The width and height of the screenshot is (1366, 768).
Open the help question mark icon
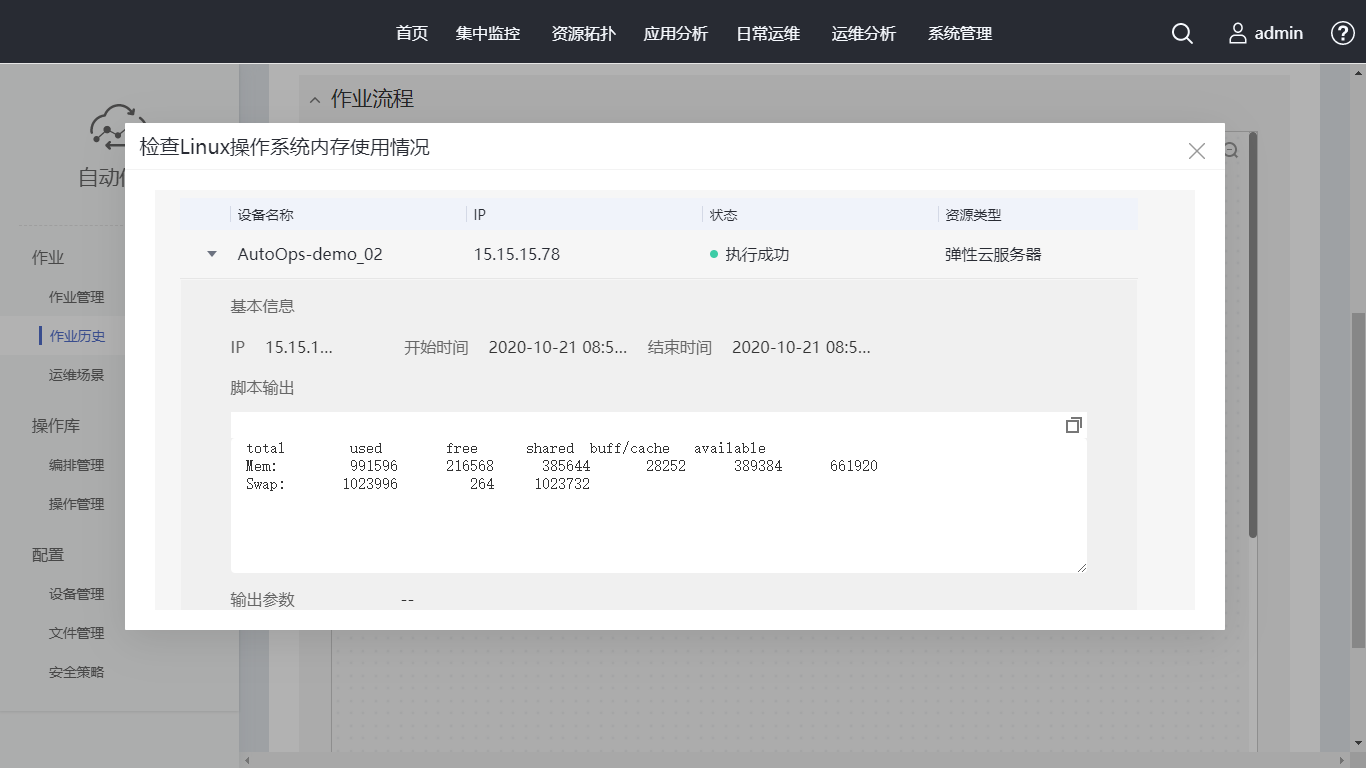click(x=1342, y=33)
